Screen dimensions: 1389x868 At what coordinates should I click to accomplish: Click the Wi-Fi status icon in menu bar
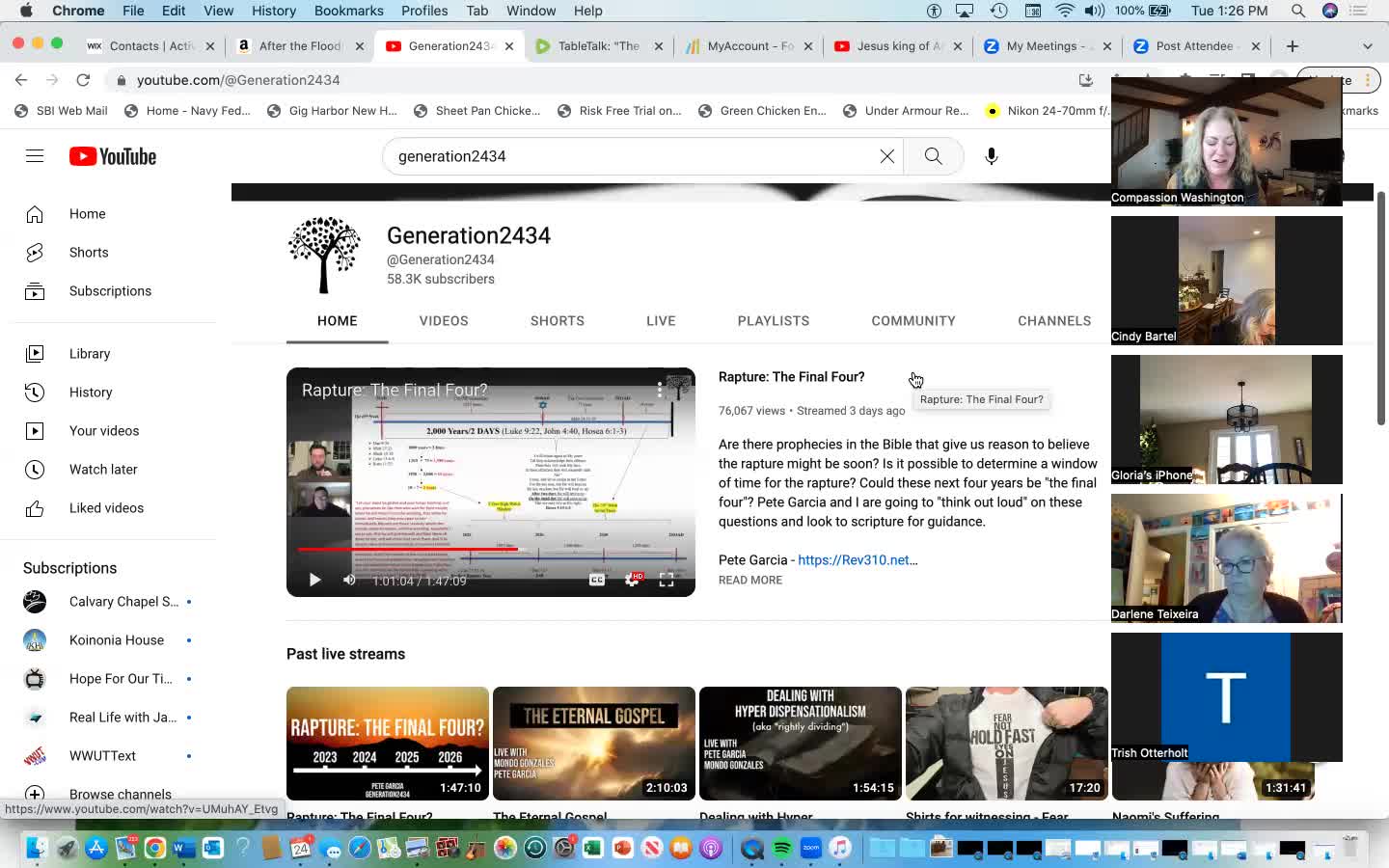(1064, 11)
